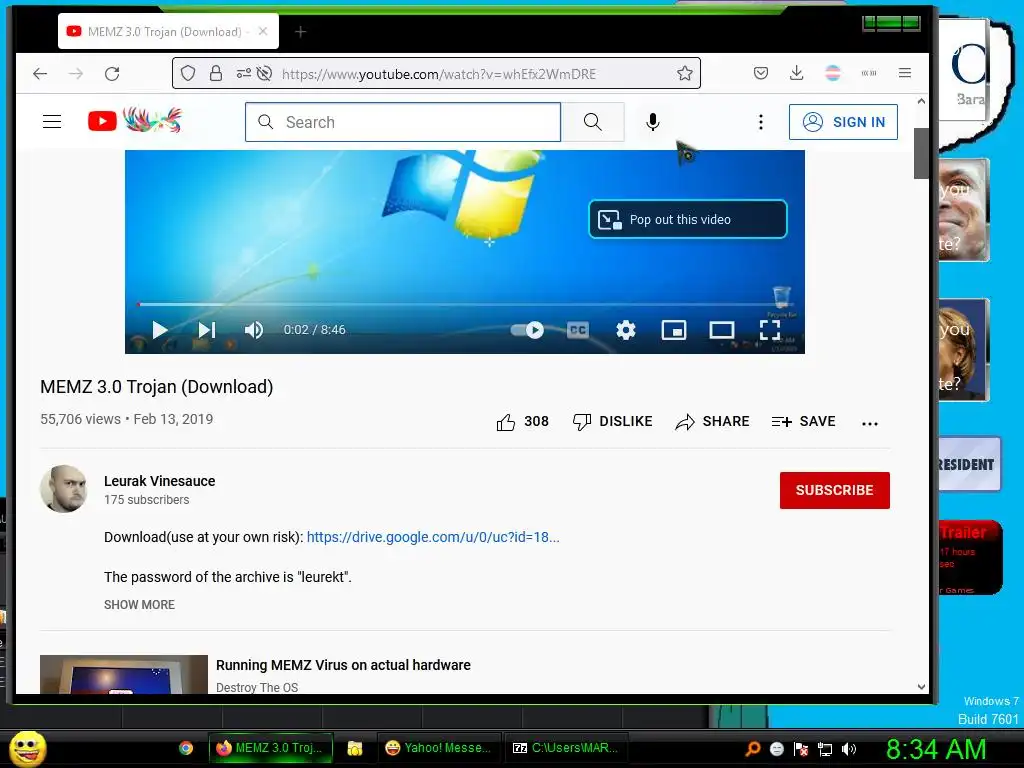Switch to theater mode
This screenshot has height=768, width=1024.
(x=722, y=330)
